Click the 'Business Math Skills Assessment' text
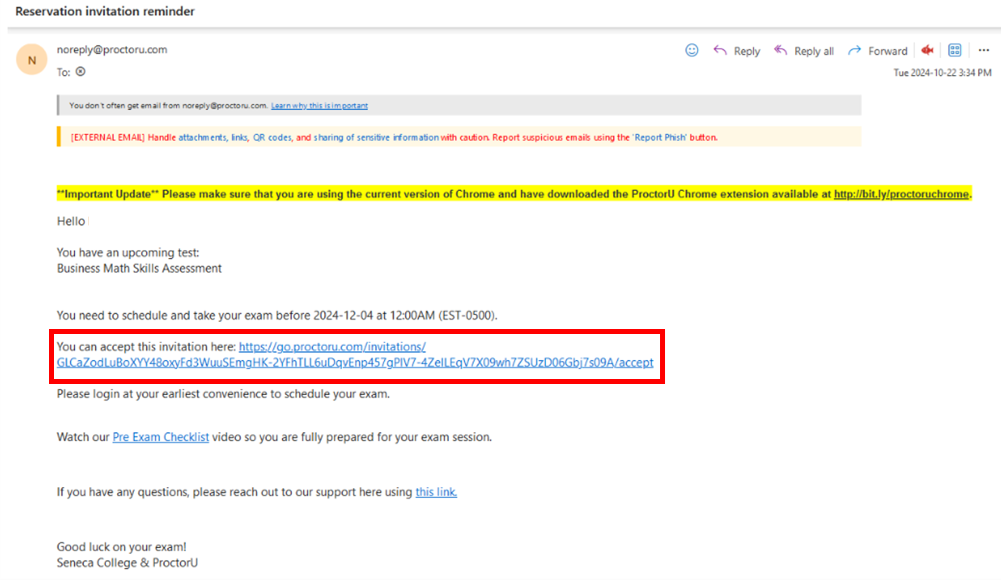 139,268
